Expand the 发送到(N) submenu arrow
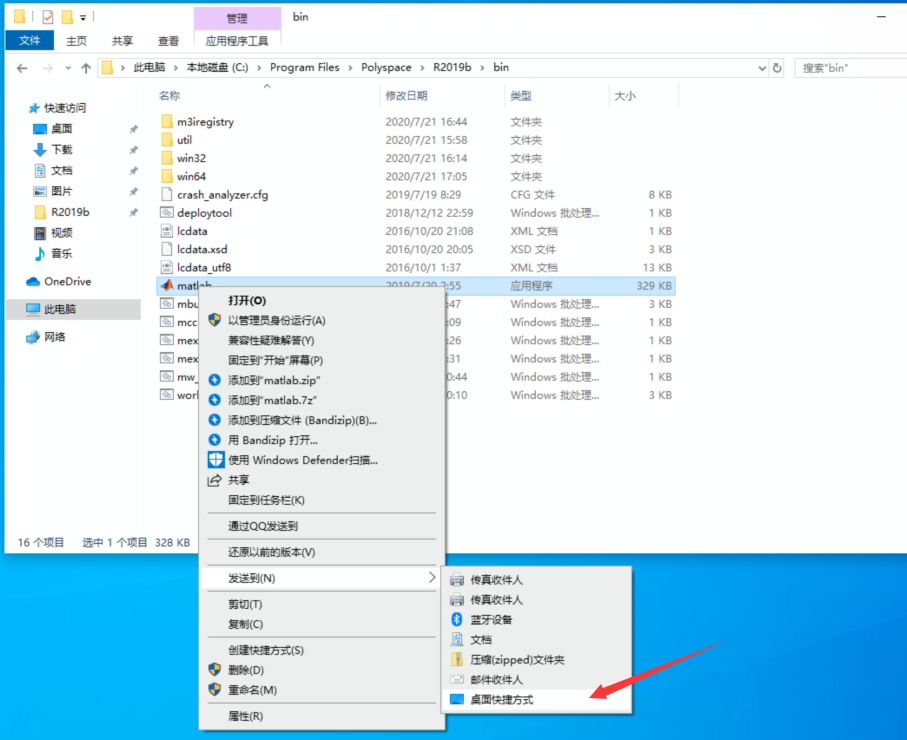 [x=432, y=577]
